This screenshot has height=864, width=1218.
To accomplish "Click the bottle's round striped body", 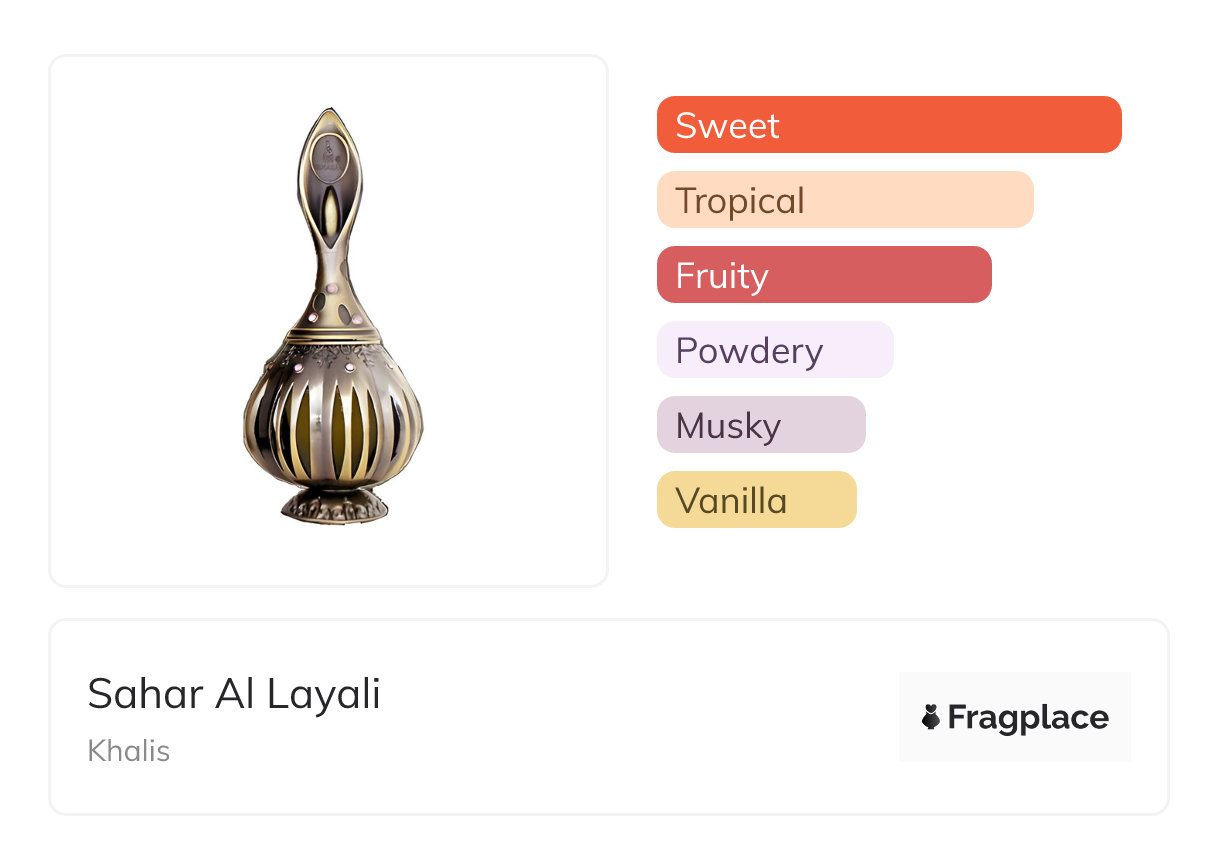I will point(331,425).
